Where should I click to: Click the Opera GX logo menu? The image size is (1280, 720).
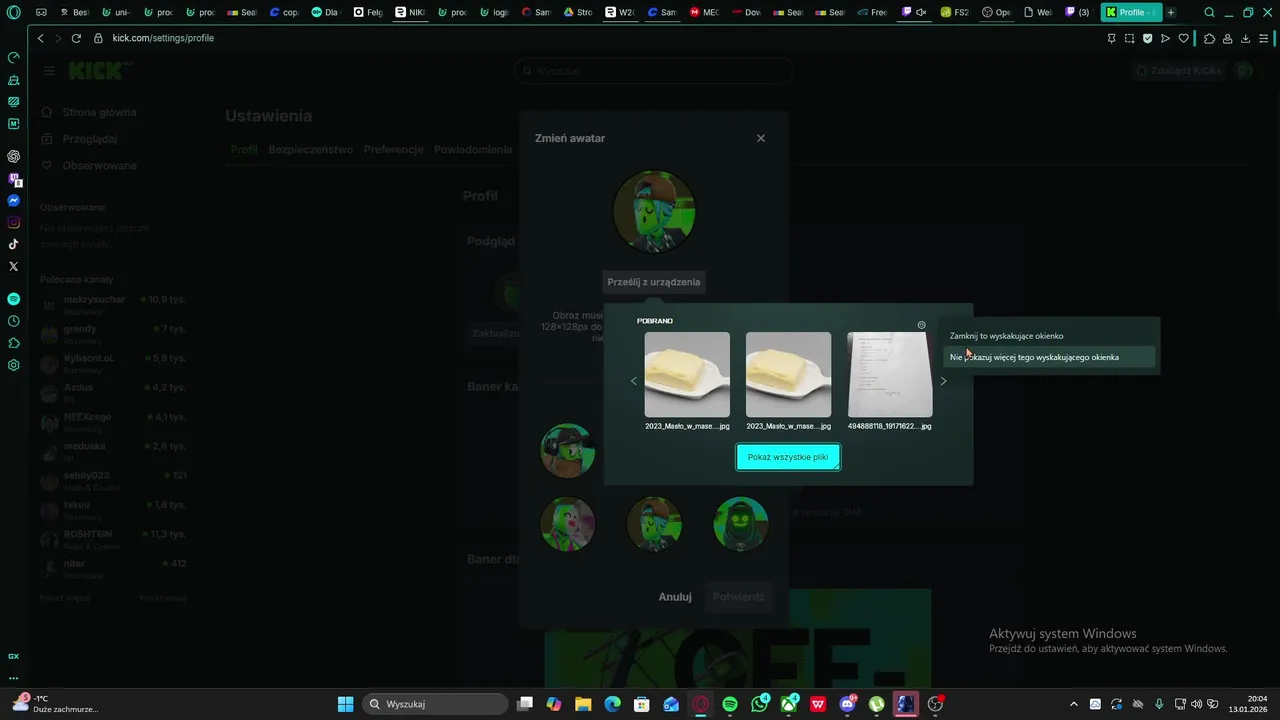(14, 13)
